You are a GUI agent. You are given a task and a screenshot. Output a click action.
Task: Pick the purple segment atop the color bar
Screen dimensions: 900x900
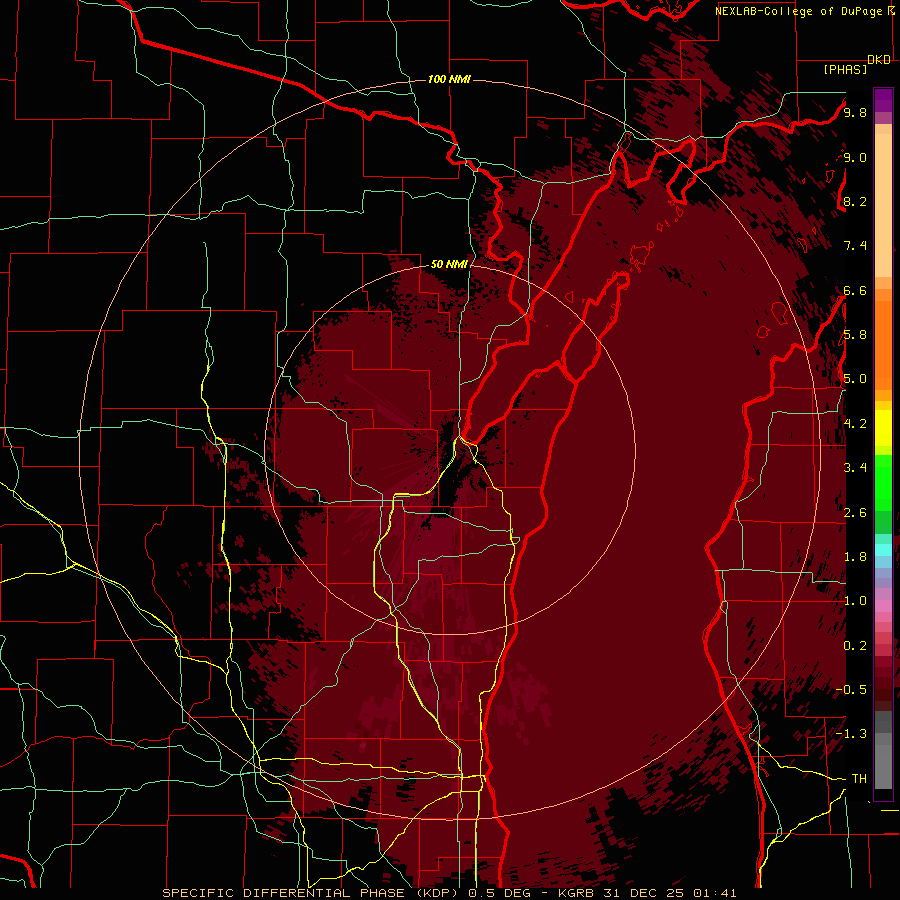(x=883, y=100)
